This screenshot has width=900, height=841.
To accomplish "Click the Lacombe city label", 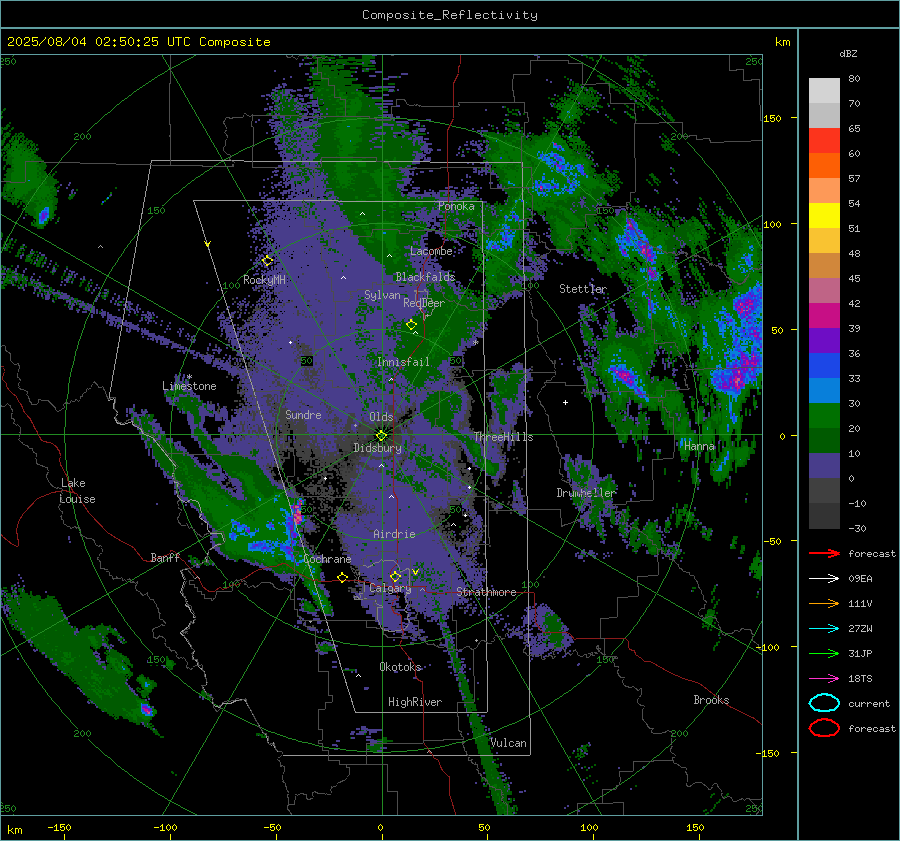I will tap(431, 251).
